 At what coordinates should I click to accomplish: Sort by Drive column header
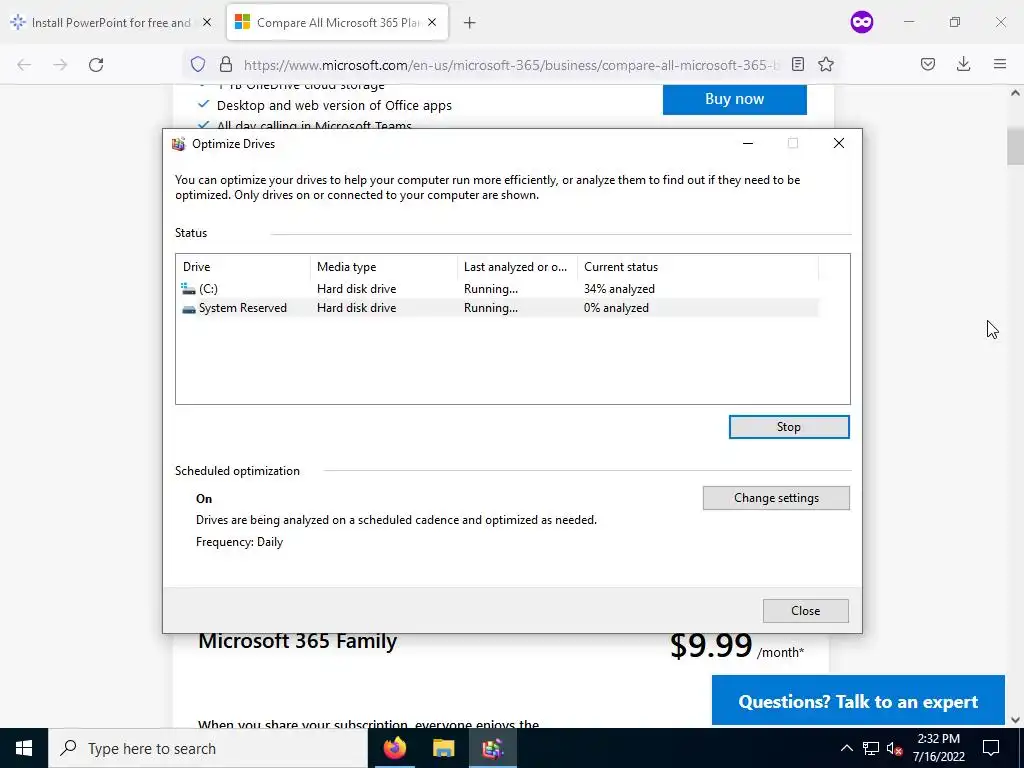(243, 266)
